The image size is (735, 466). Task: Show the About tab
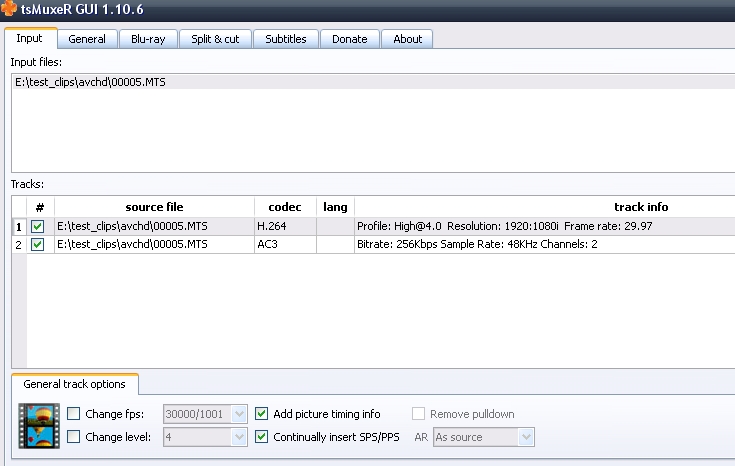click(407, 39)
